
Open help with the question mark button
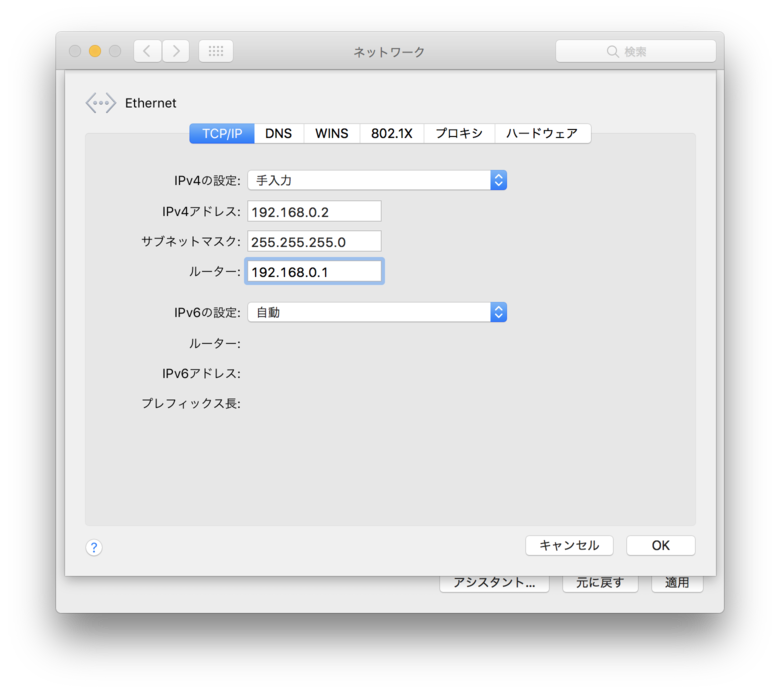click(94, 547)
